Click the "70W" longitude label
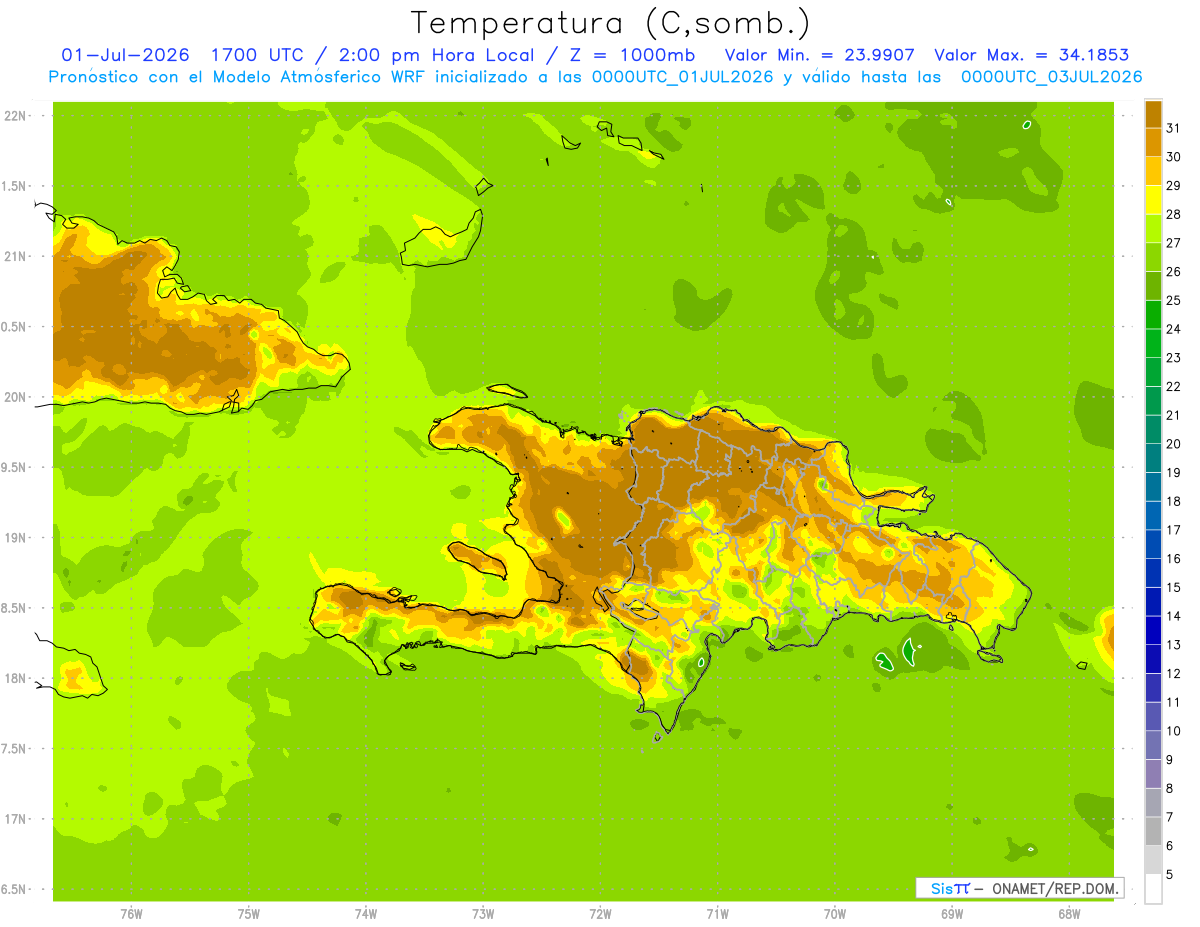1200x927 pixels. (835, 914)
